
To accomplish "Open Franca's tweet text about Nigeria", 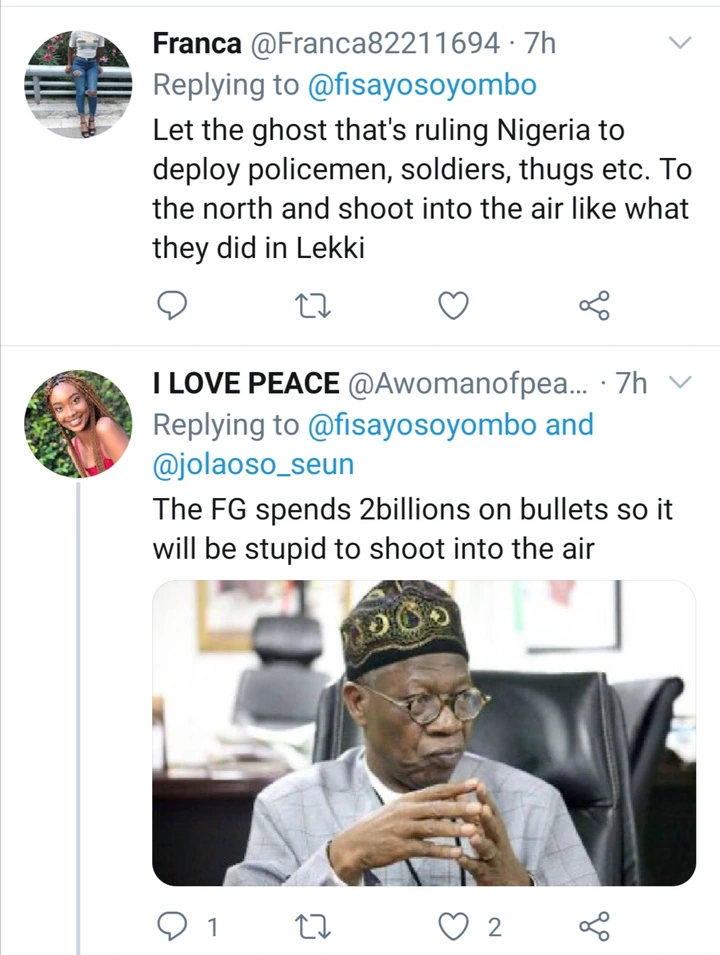I will (420, 190).
